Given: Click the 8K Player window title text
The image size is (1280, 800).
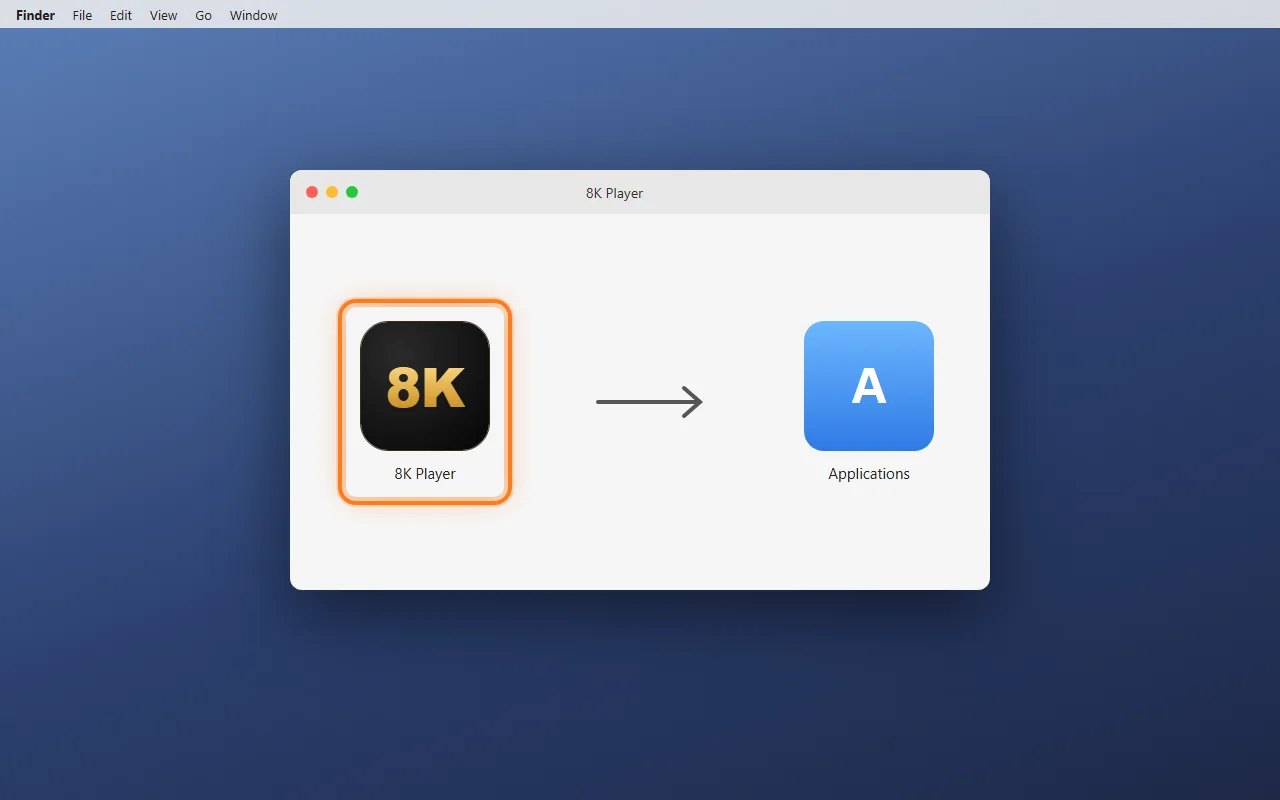Looking at the screenshot, I should point(614,193).
